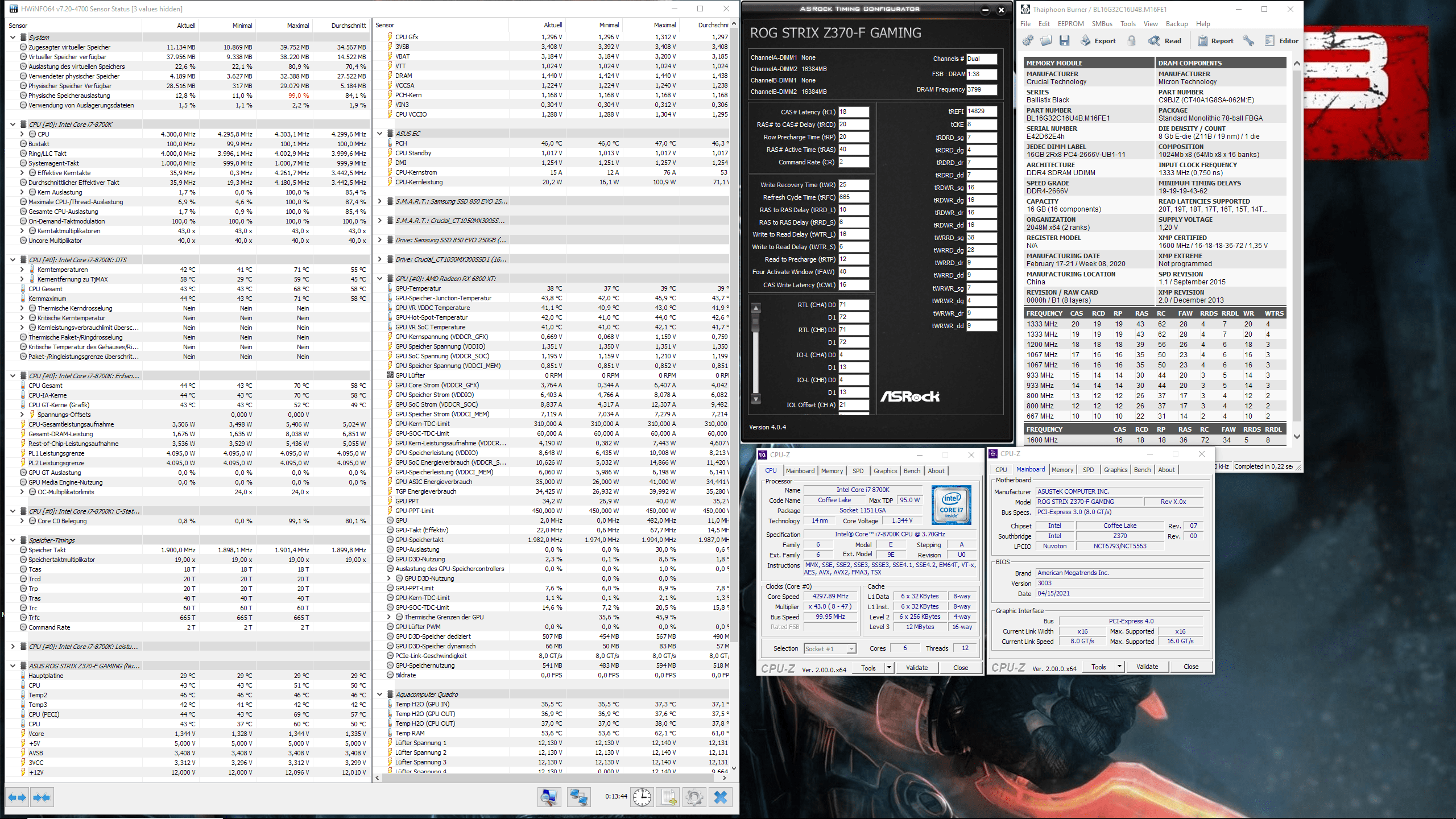Image resolution: width=1456 pixels, height=819 pixels.
Task: Click the right CPU-Z window title icon
Action: 994,454
